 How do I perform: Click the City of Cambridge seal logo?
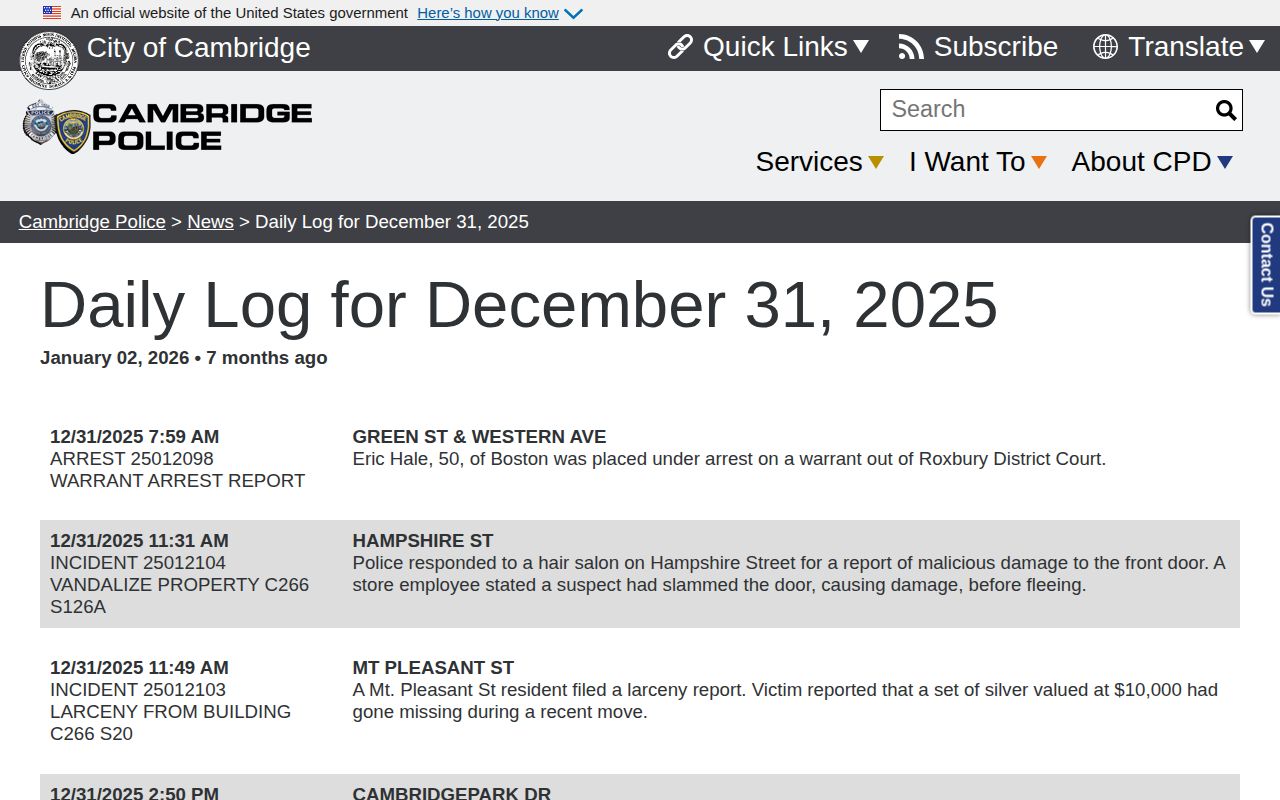49,60
